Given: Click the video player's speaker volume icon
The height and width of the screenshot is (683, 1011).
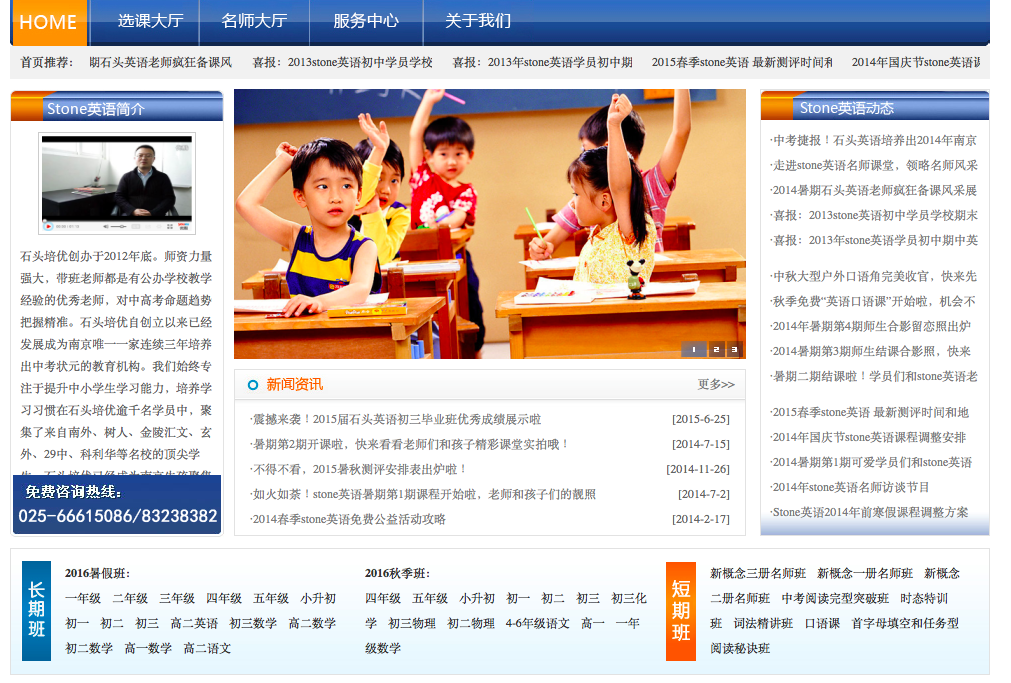Looking at the screenshot, I should 106,226.
